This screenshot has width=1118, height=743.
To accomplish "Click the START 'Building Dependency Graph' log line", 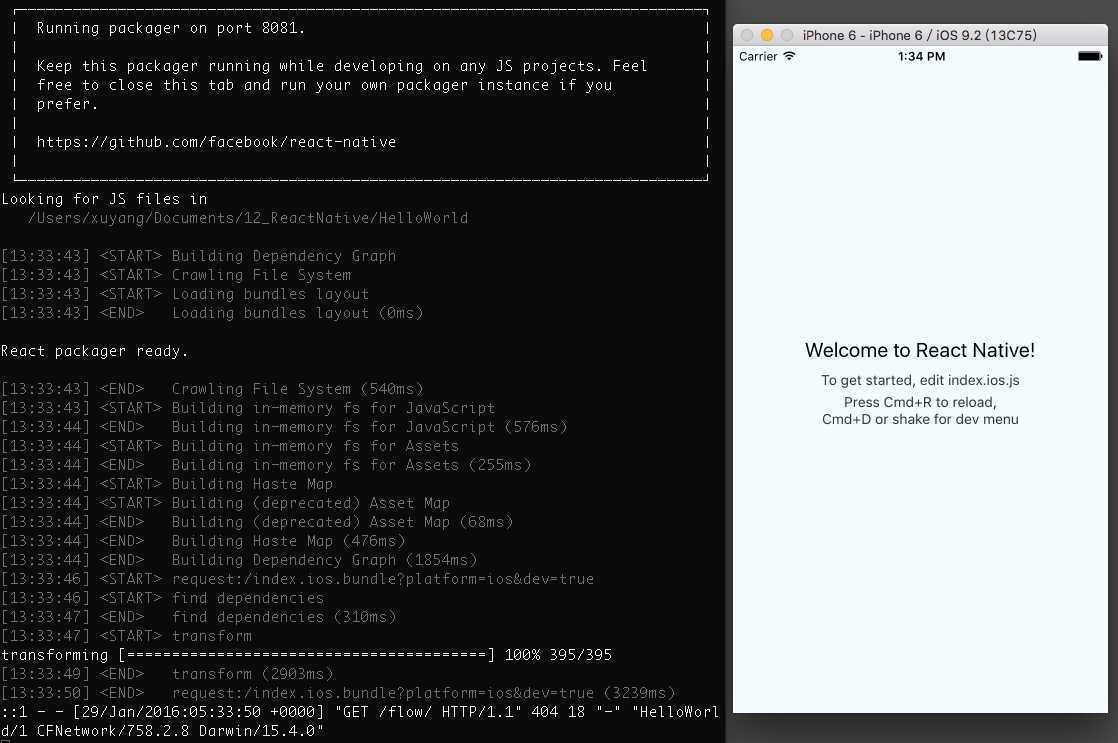I will [x=199, y=256].
